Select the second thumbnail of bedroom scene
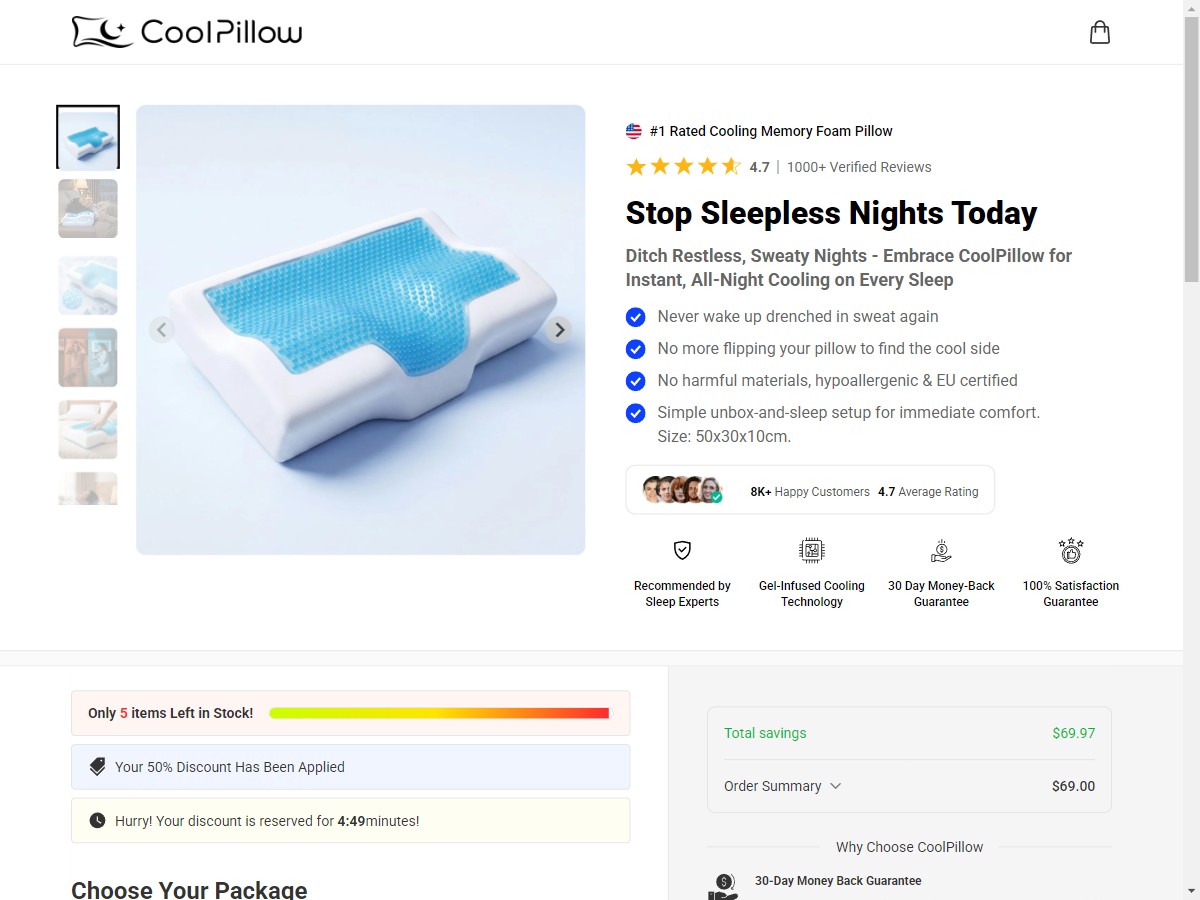This screenshot has height=900, width=1200. click(x=88, y=208)
